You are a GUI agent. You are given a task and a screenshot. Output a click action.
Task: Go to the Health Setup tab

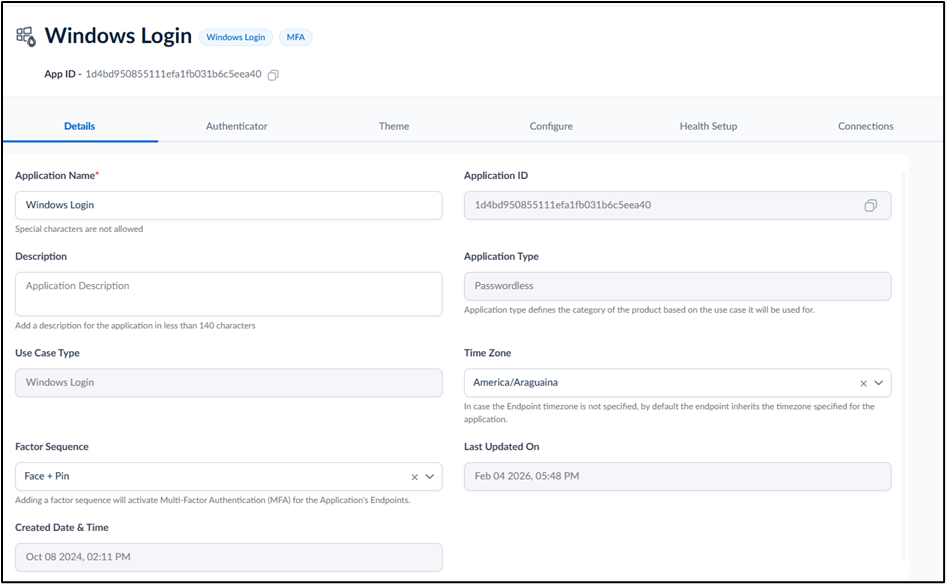click(x=708, y=126)
